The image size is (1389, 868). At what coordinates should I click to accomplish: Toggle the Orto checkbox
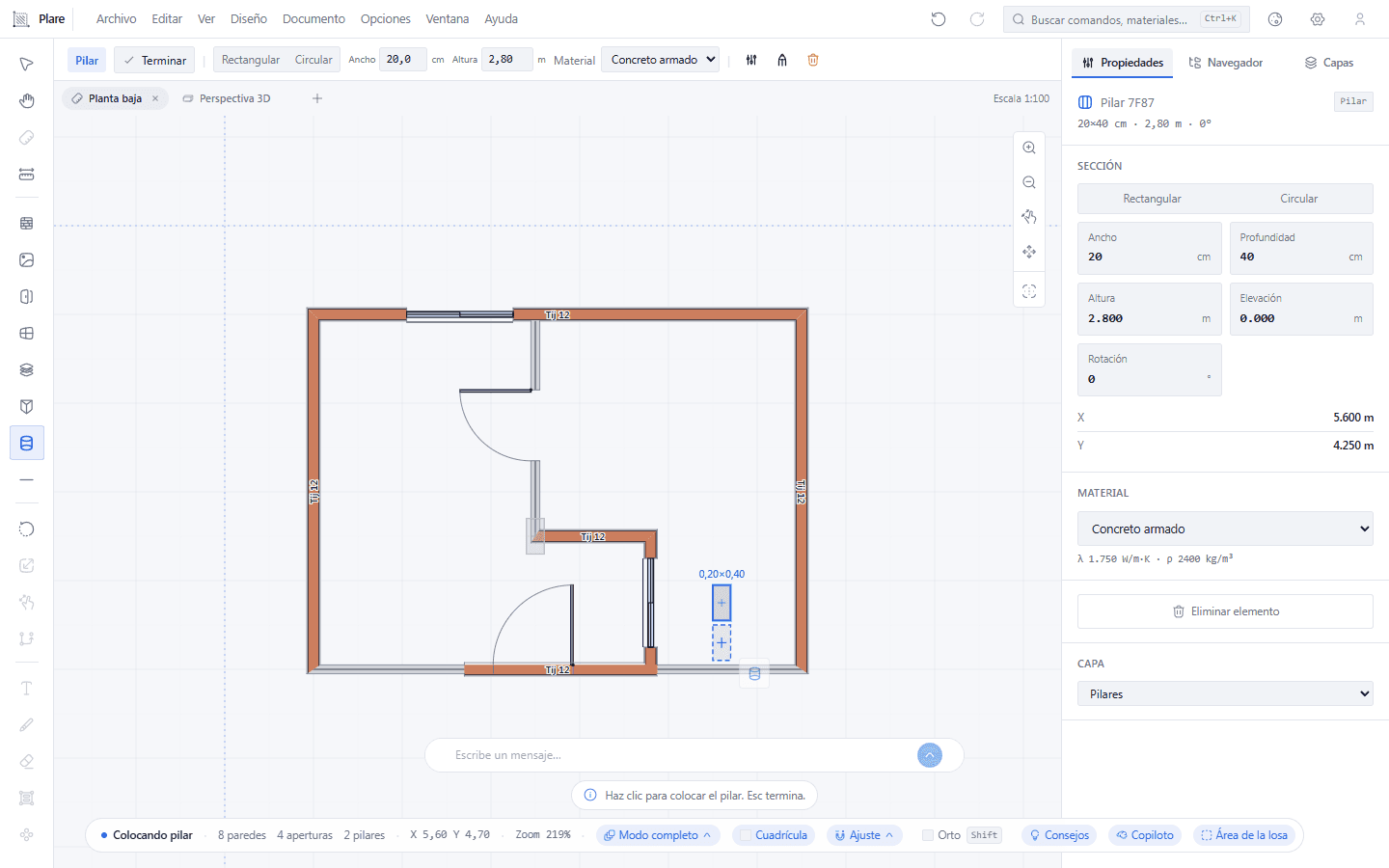[928, 835]
